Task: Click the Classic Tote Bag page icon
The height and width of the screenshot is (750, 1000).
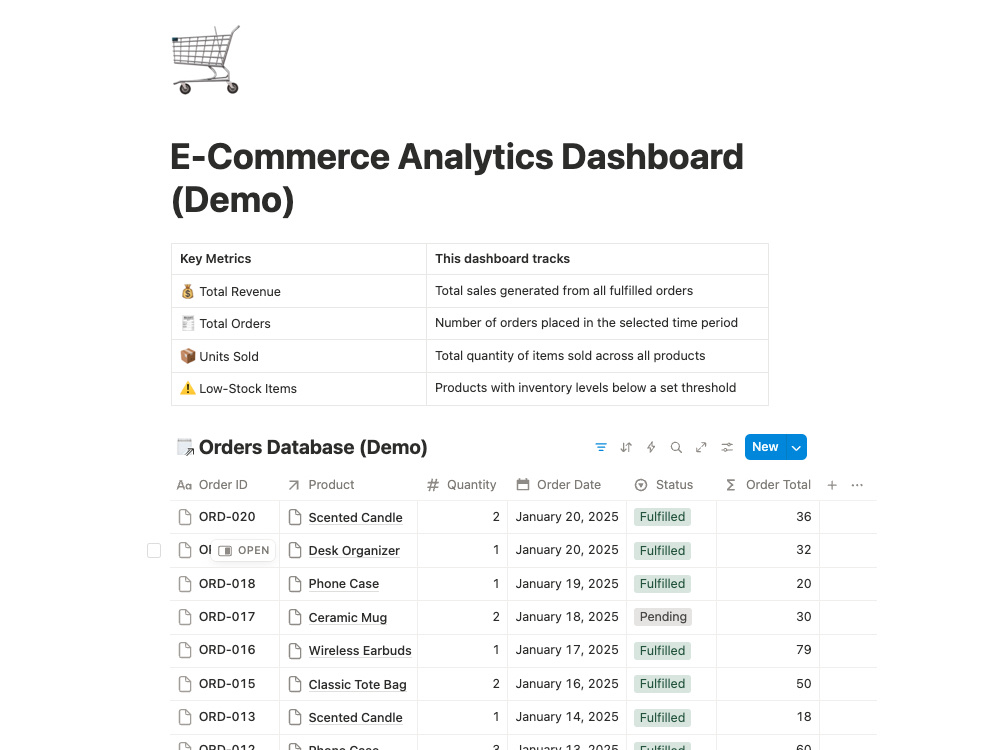Action: click(295, 684)
